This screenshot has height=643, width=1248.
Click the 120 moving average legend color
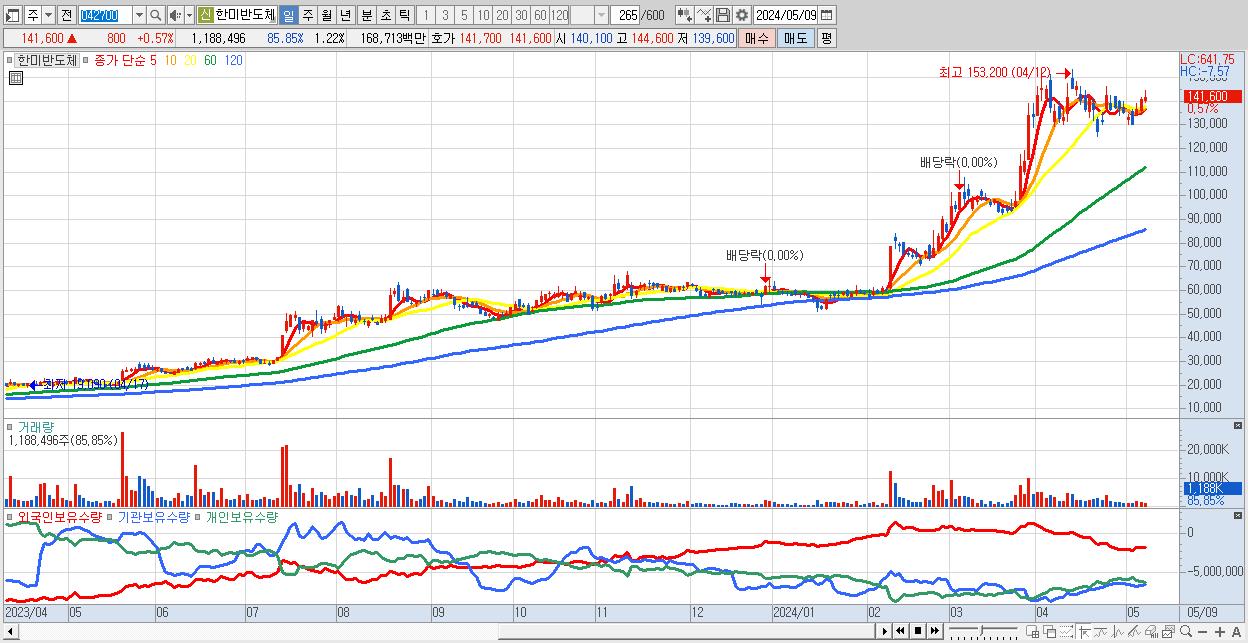233,60
